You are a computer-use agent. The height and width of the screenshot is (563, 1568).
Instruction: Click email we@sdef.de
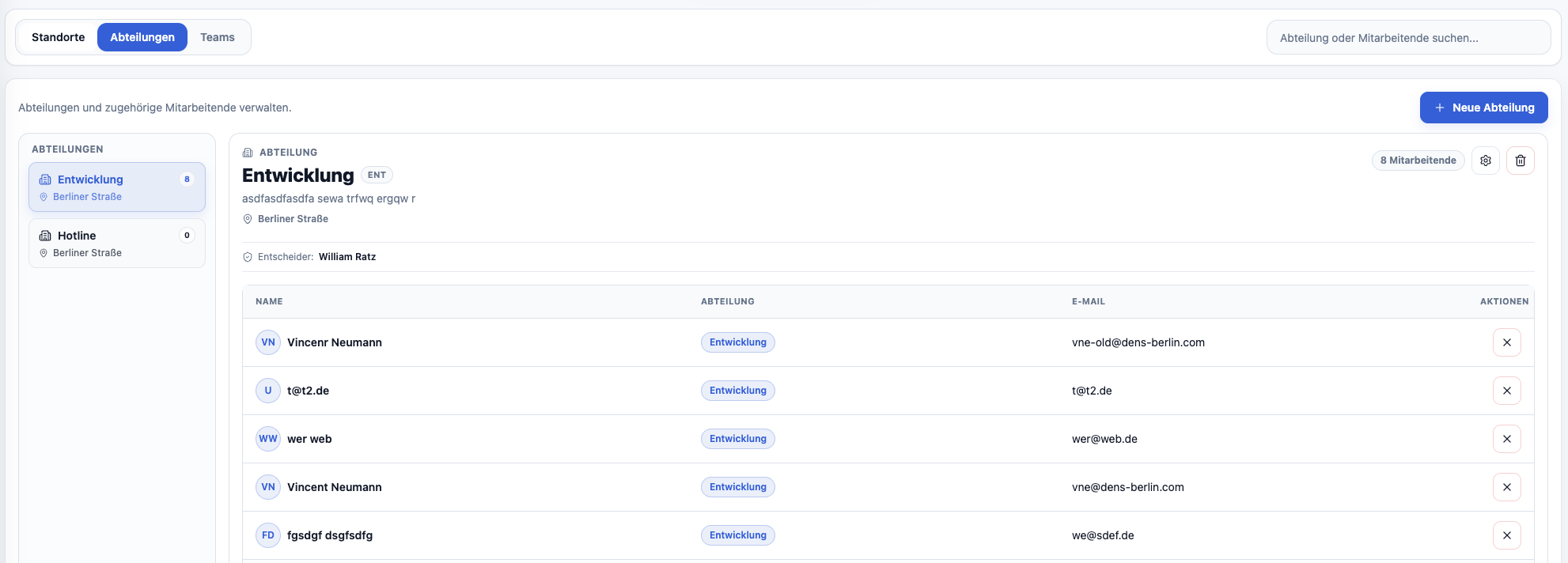tap(1103, 535)
